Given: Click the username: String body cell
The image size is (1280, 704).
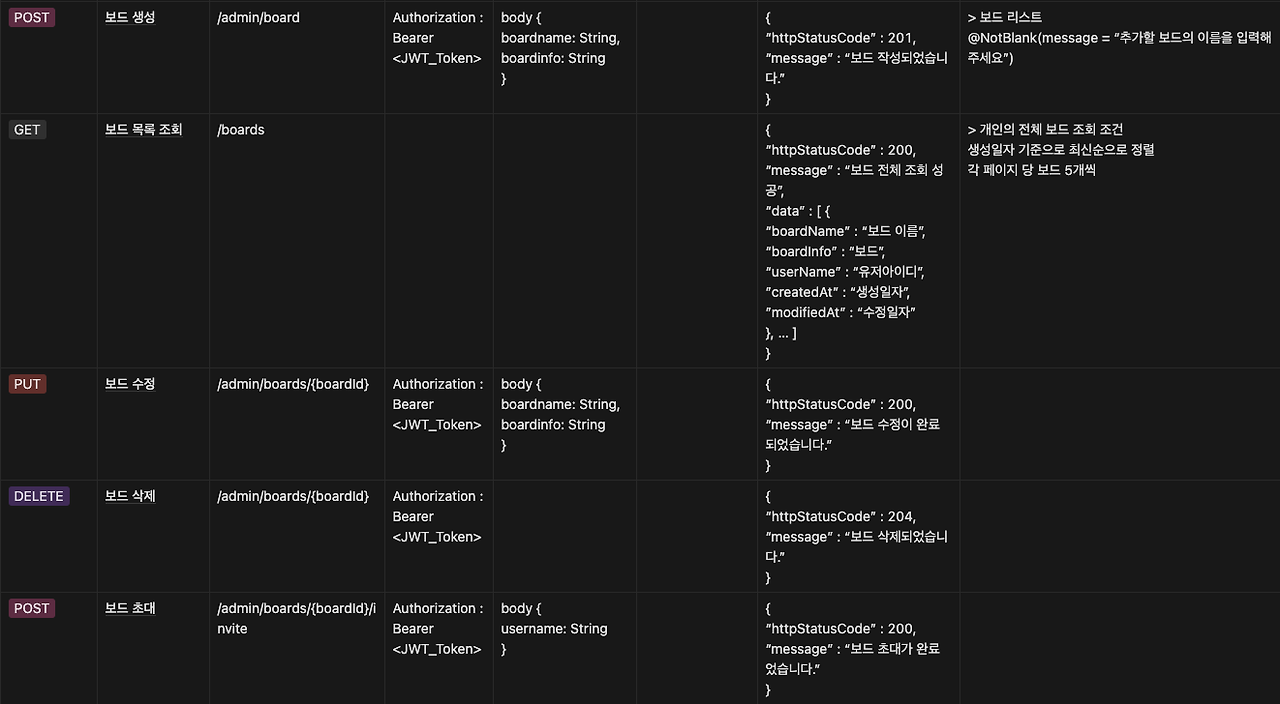Looking at the screenshot, I should [554, 628].
